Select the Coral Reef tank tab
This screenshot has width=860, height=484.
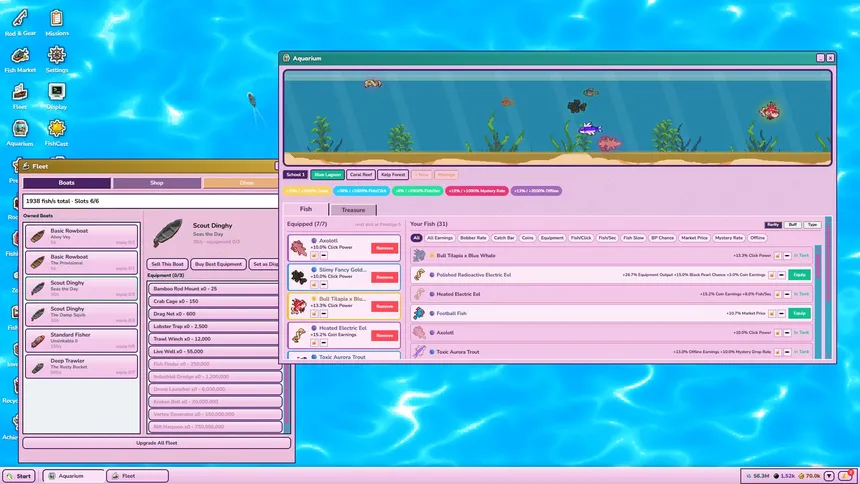[x=361, y=175]
